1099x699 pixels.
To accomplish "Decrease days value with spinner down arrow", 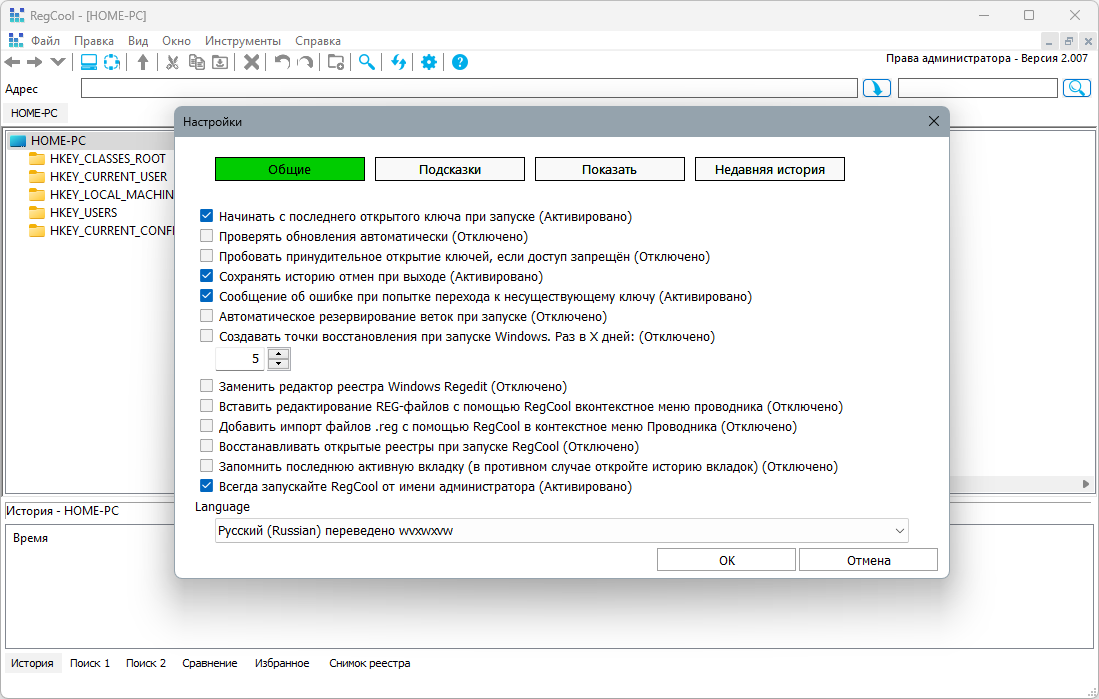I will coord(279,364).
